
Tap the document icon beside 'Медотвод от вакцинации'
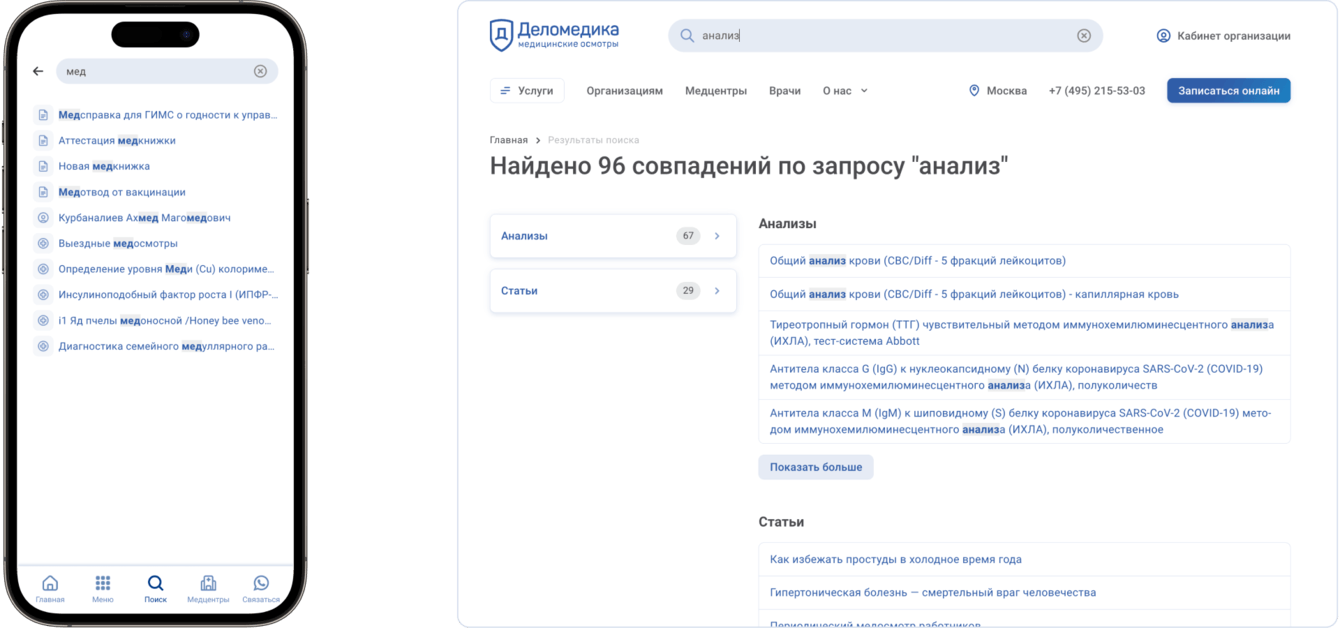(43, 192)
